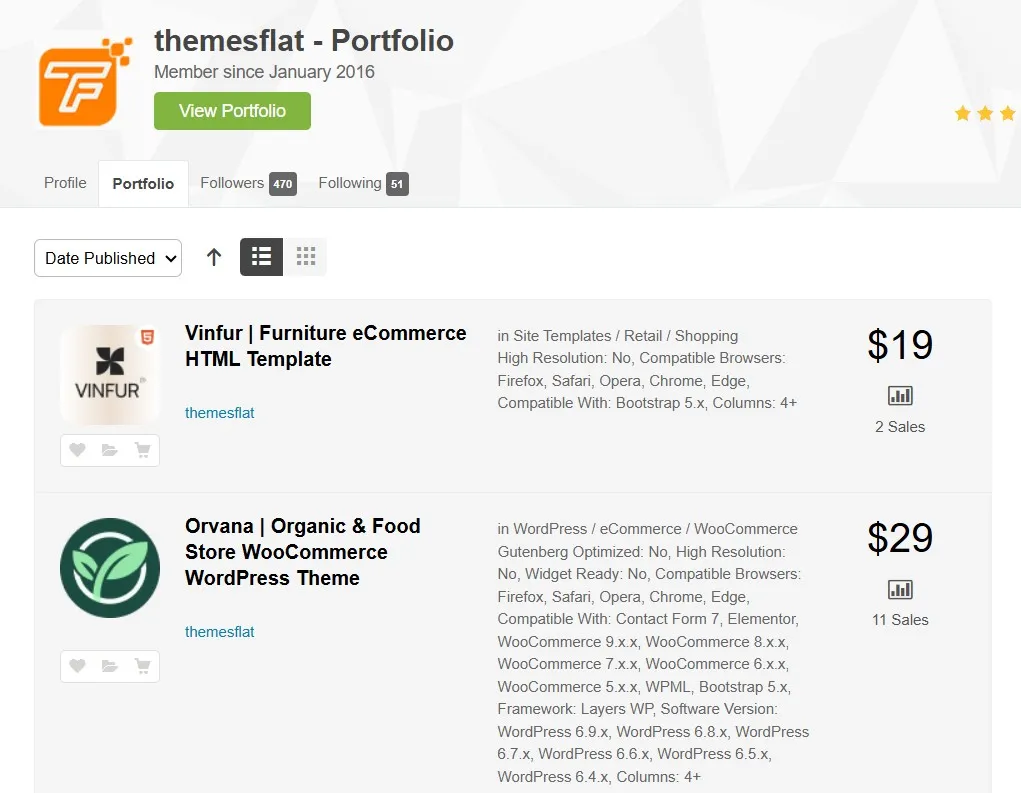
Task: Open the Profile tab
Action: (65, 183)
